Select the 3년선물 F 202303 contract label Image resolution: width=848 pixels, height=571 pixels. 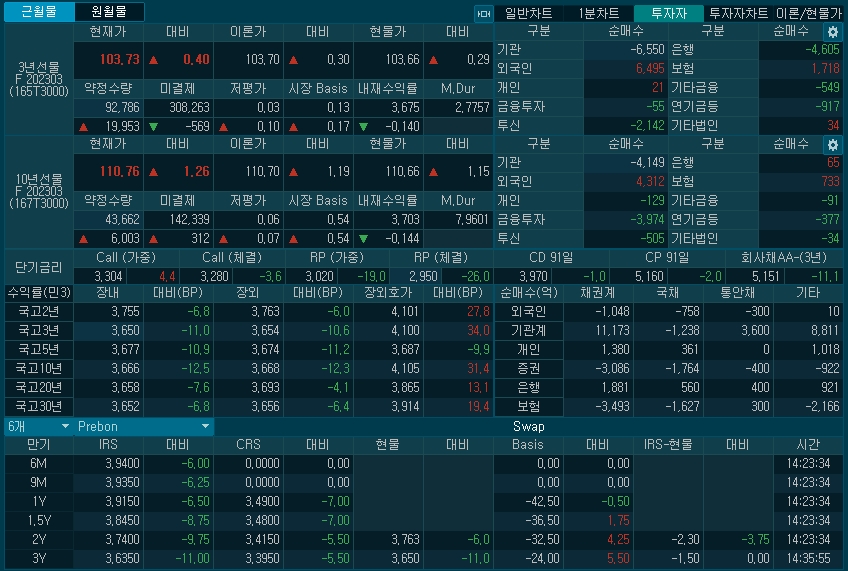click(39, 79)
